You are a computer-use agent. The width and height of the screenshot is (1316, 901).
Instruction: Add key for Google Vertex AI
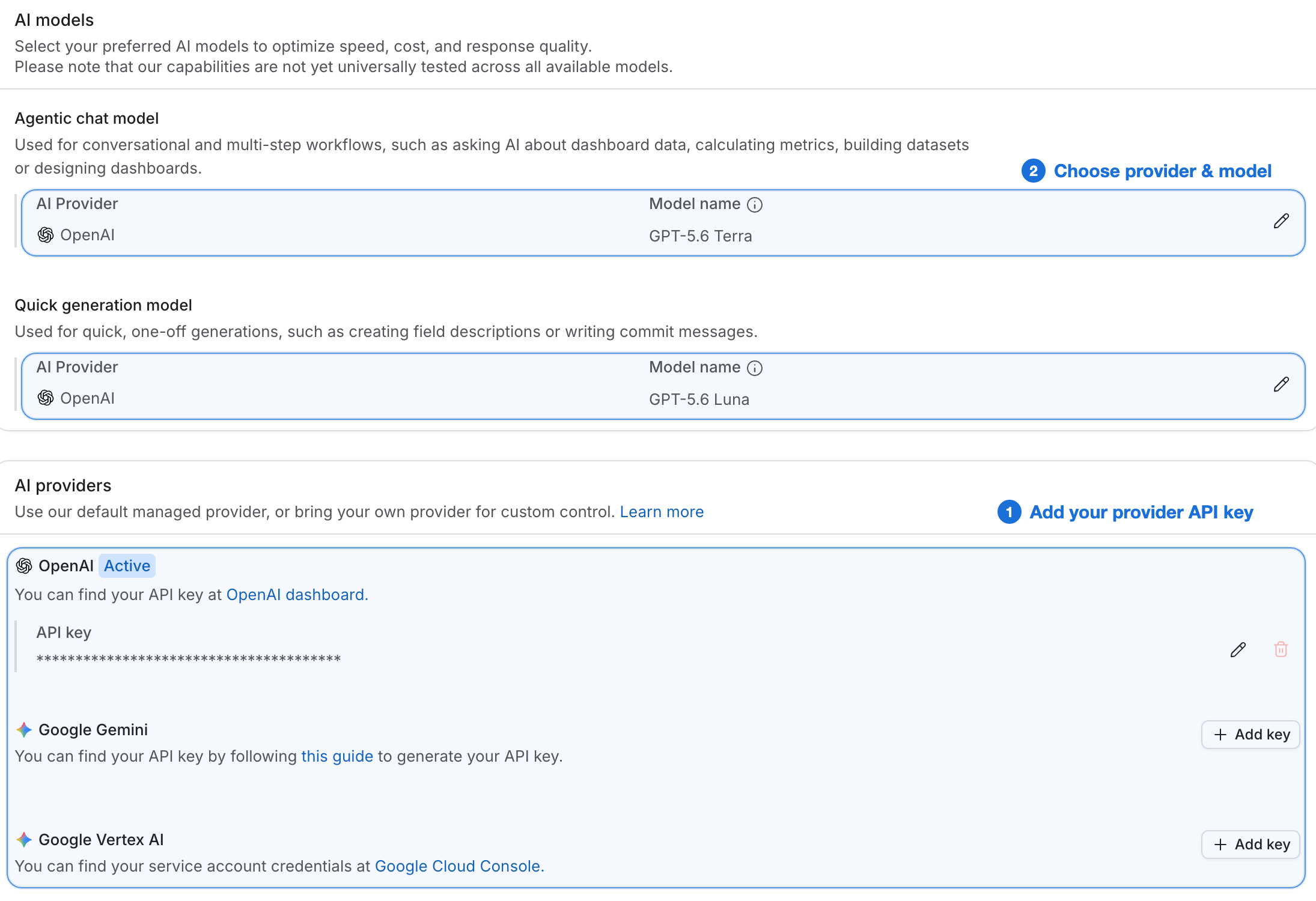click(1251, 845)
